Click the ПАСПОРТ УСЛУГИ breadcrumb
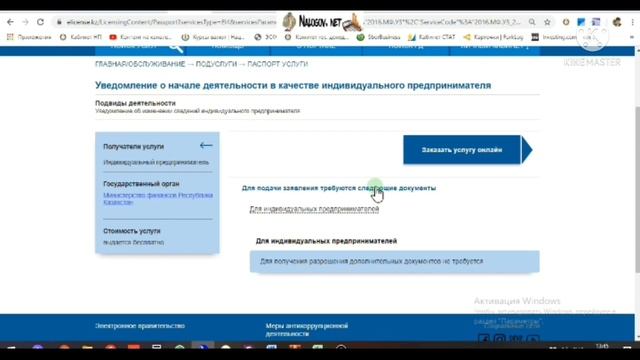Viewport: 640px width, 360px height. (x=278, y=64)
